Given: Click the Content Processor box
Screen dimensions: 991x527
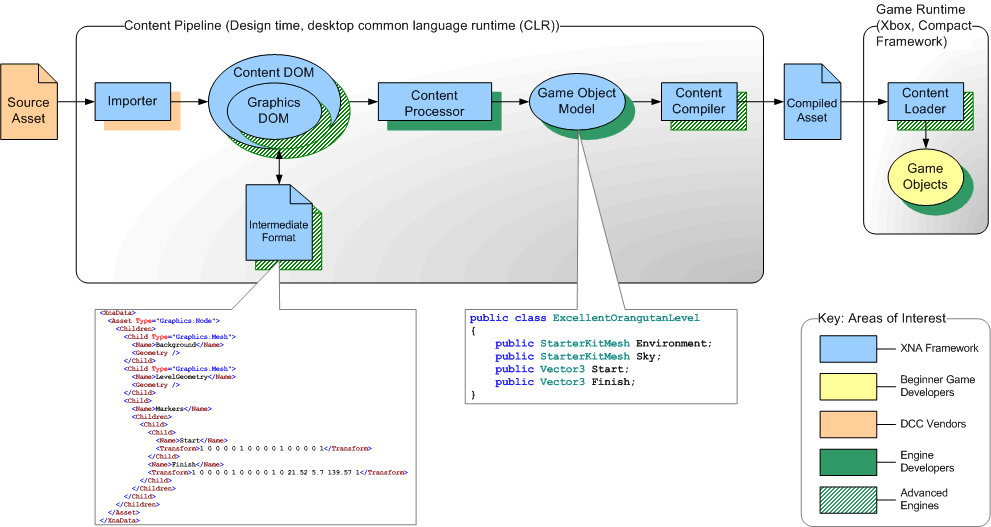Looking at the screenshot, I should click(434, 101).
